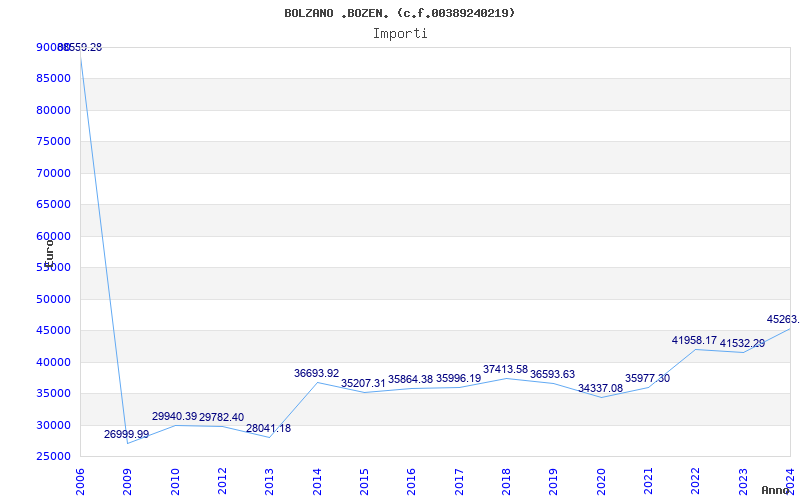Screen dimensions: 800x500
Task: Select the x-axis year 2015
Action: click(364, 482)
